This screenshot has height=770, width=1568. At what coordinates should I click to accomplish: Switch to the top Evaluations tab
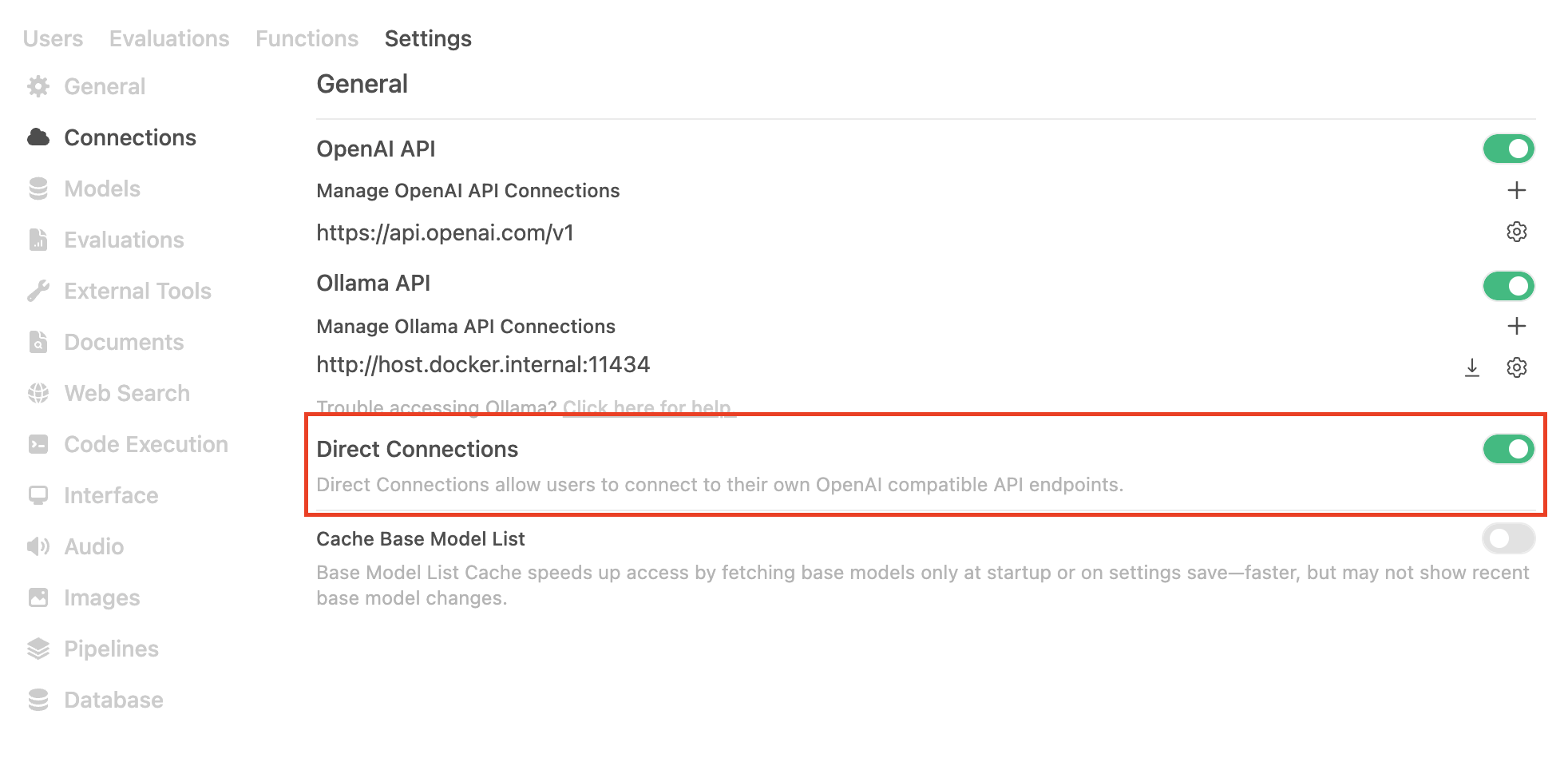click(169, 38)
